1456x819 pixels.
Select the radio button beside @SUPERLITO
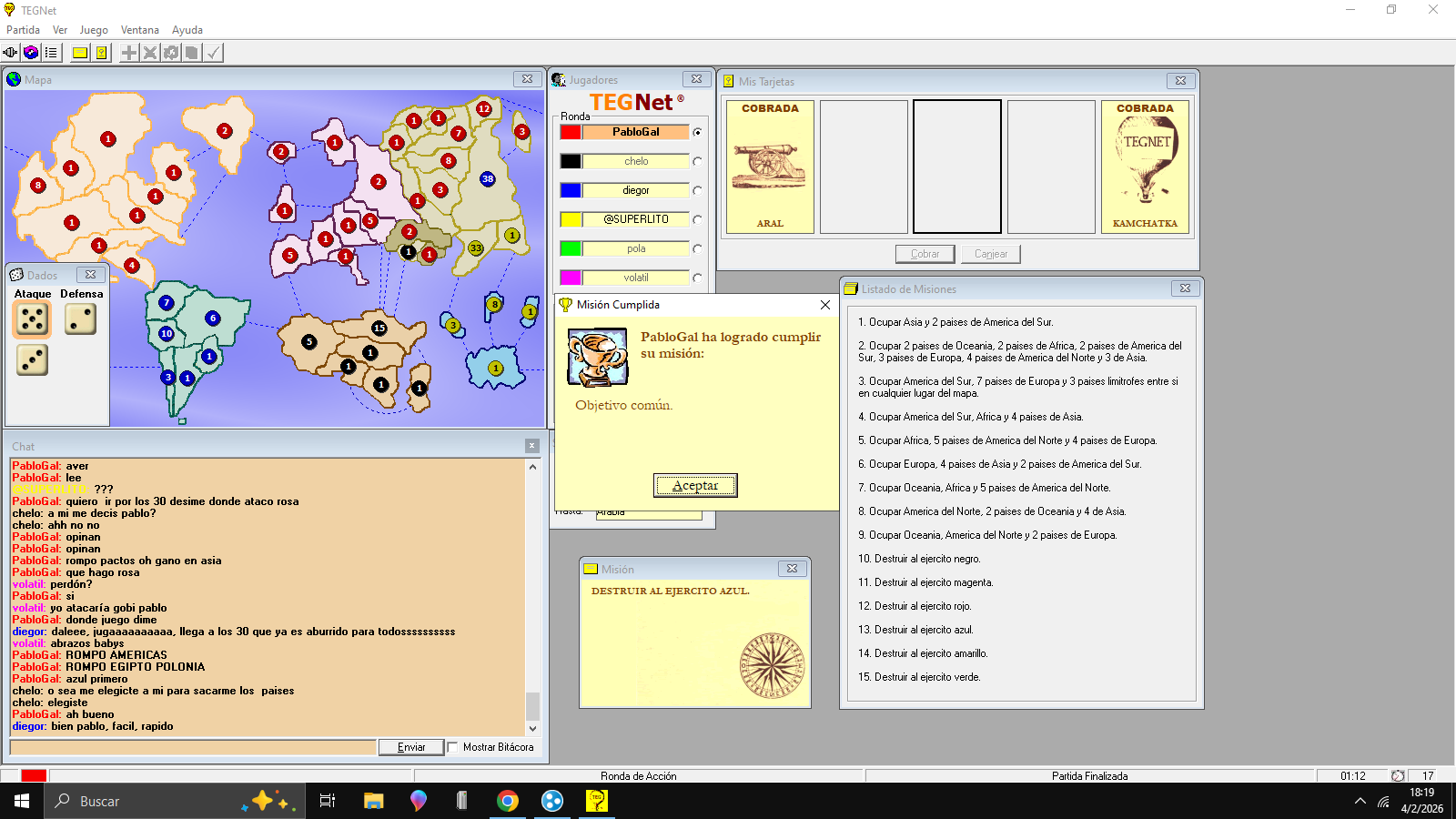click(698, 219)
